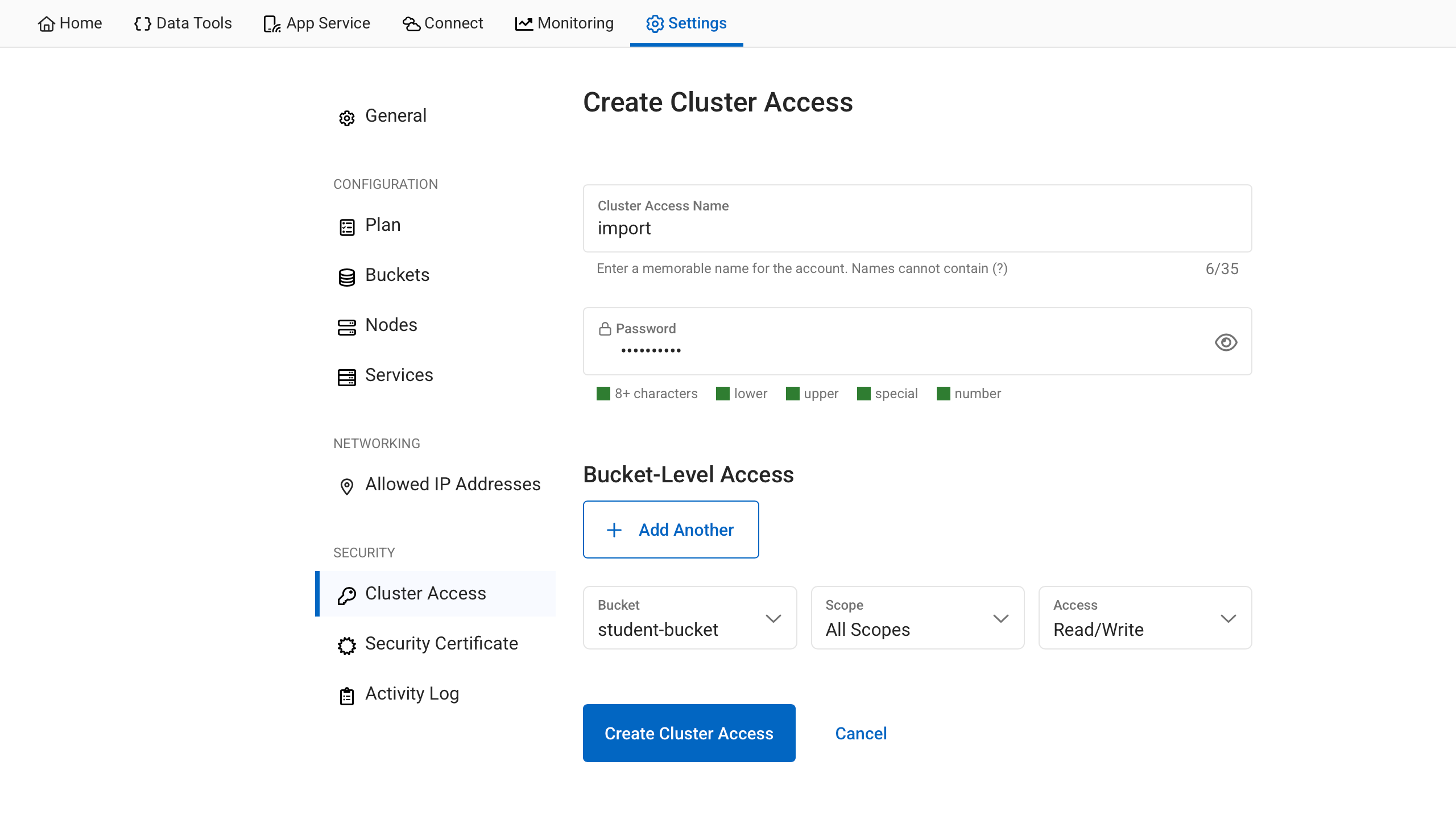Open the Access dropdown showing Read/Write
Image resolution: width=1456 pixels, height=819 pixels.
click(x=1144, y=618)
